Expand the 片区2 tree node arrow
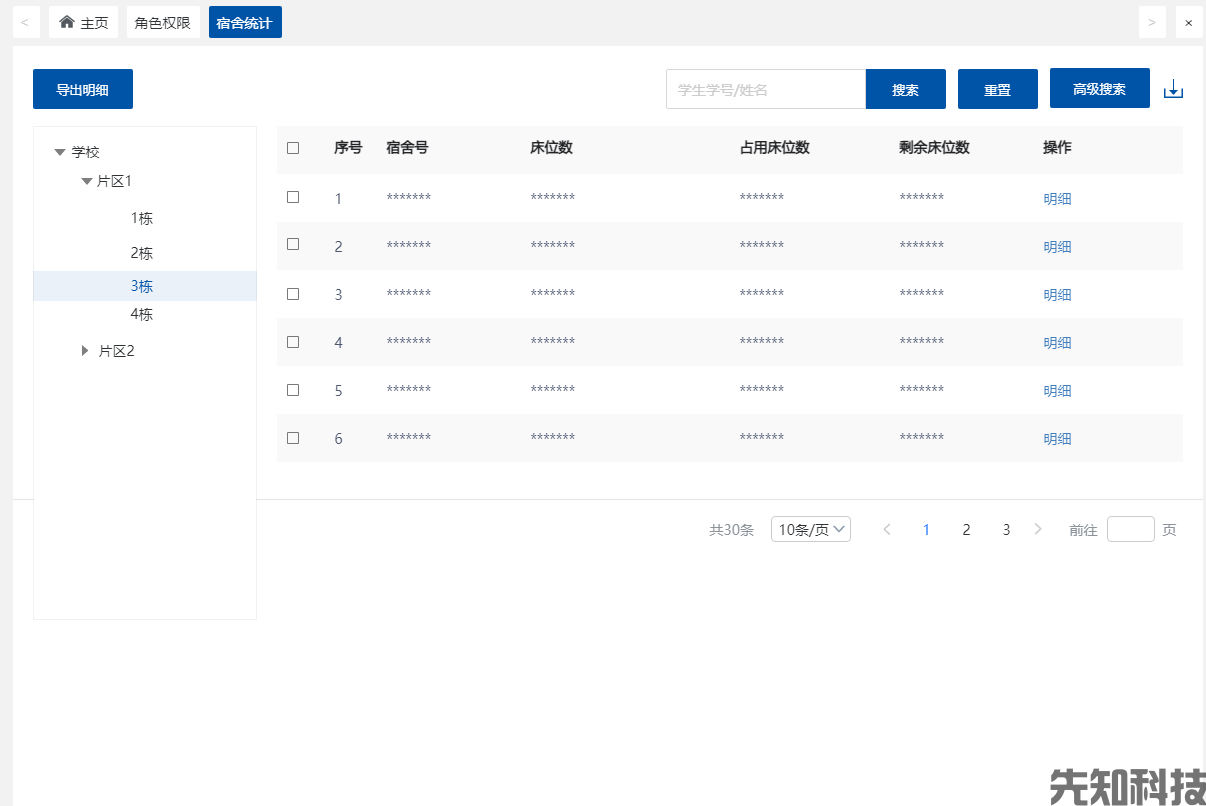 (85, 351)
